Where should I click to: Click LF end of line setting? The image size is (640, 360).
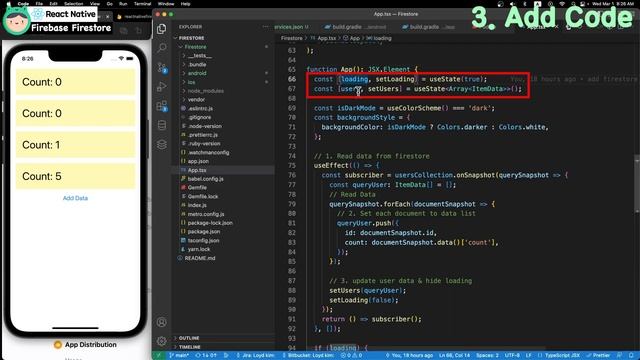click(529, 356)
